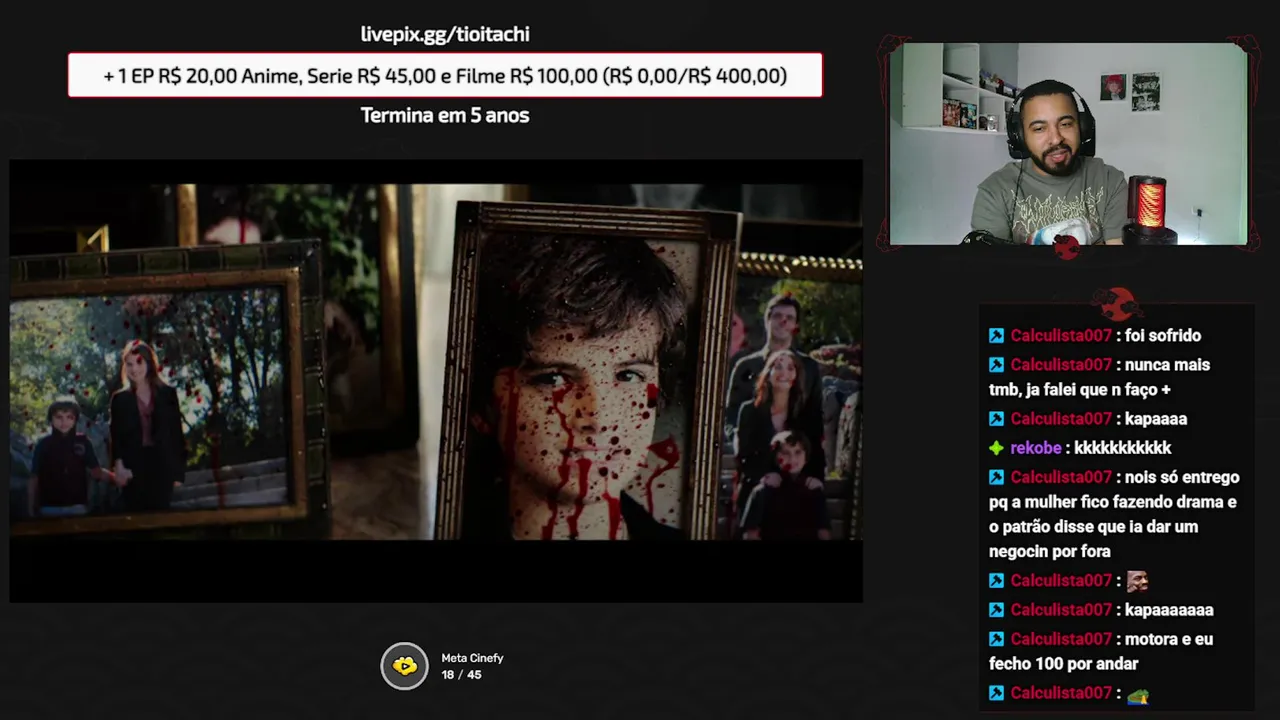The width and height of the screenshot is (1280, 720).
Task: Click the '18 / 45' goal counter
Action: [x=461, y=675]
